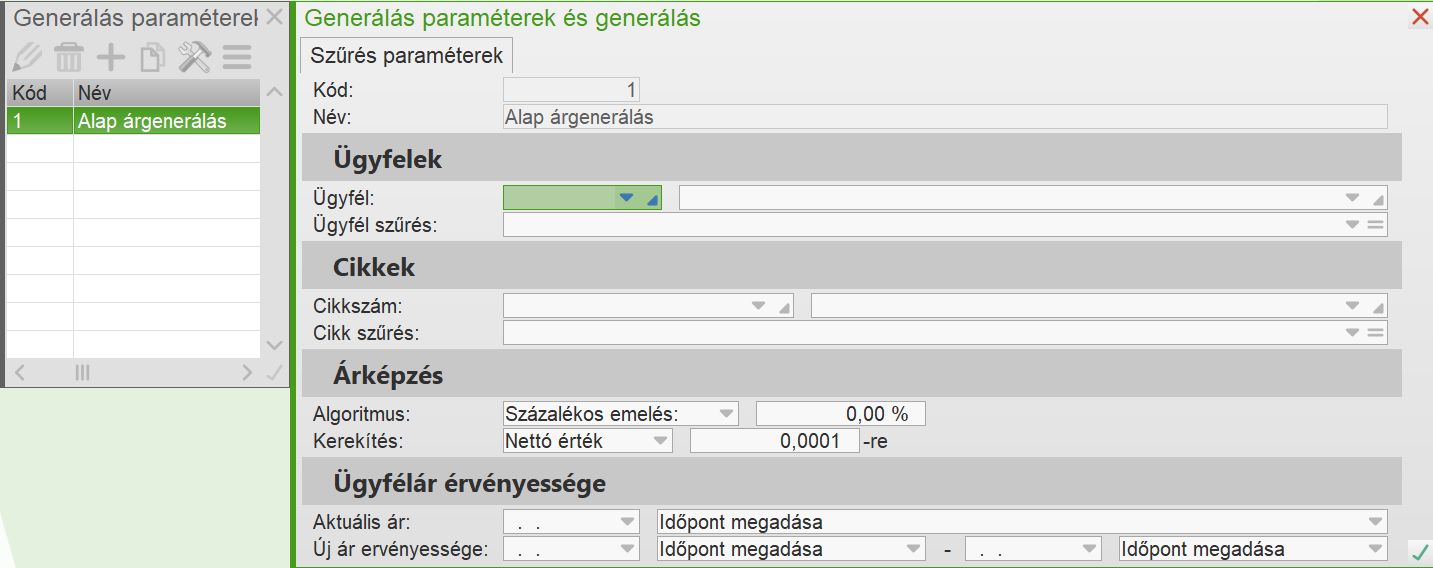The width and height of the screenshot is (1433, 568).
Task: Click the plus add-new icon
Action: 110,57
